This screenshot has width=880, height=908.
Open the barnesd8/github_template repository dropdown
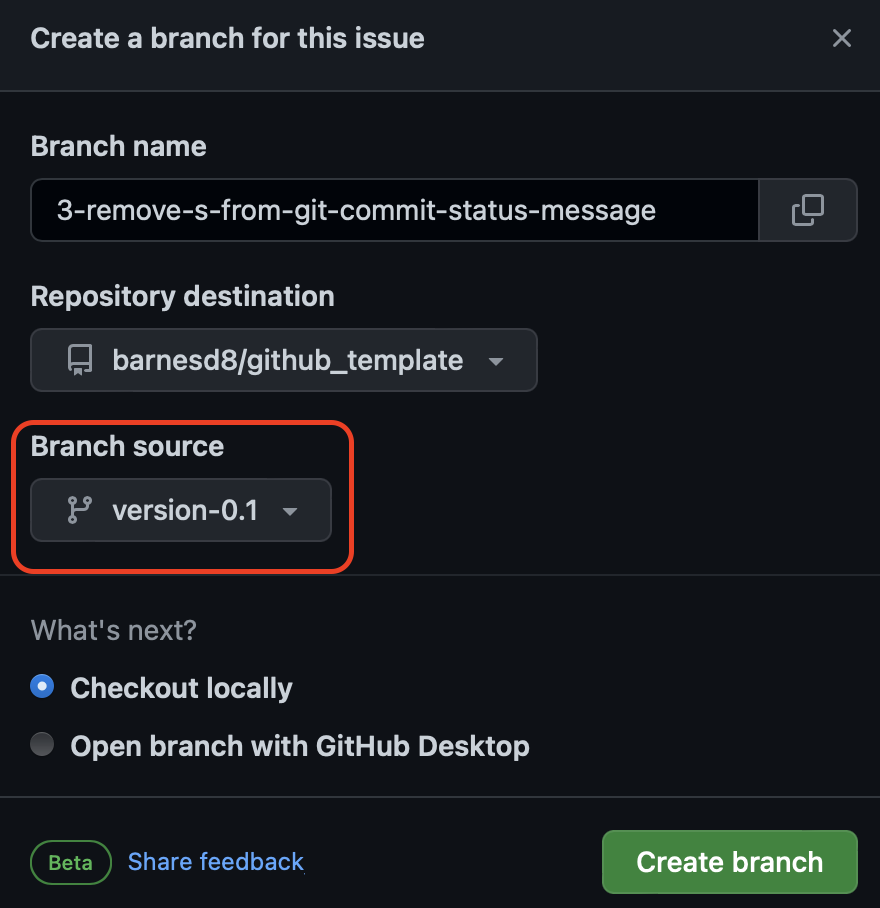point(284,360)
